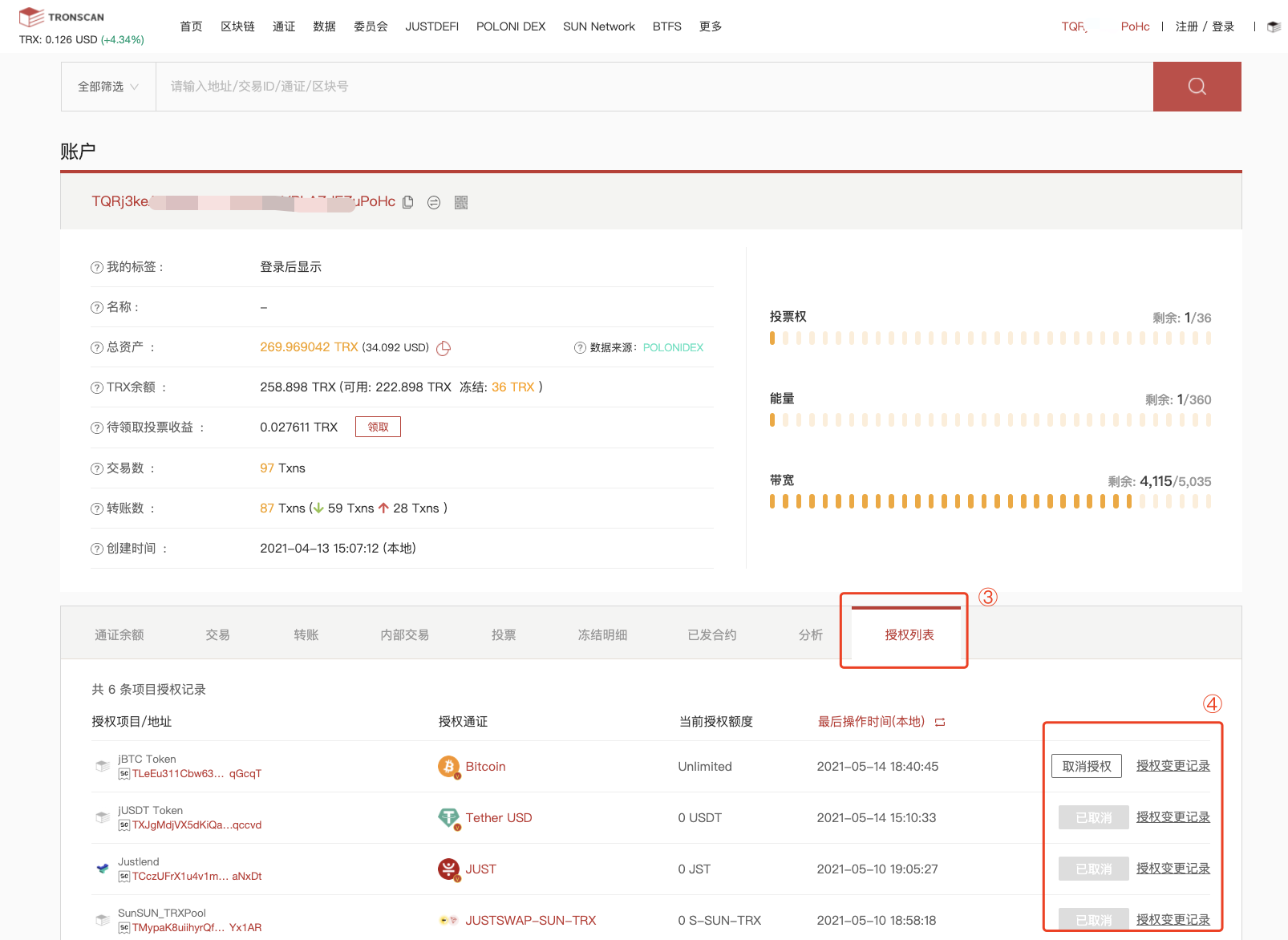
Task: Open the 通证 navigation menu
Action: pos(284,26)
